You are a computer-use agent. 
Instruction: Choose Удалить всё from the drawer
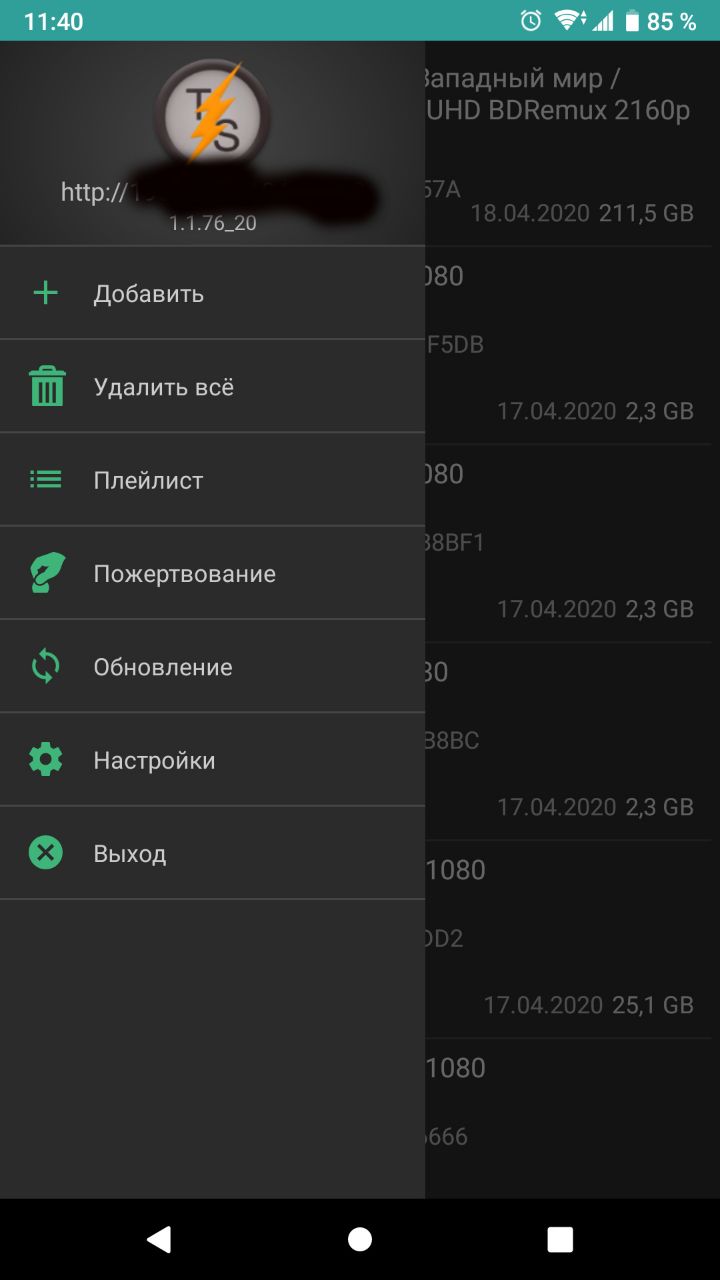click(212, 386)
